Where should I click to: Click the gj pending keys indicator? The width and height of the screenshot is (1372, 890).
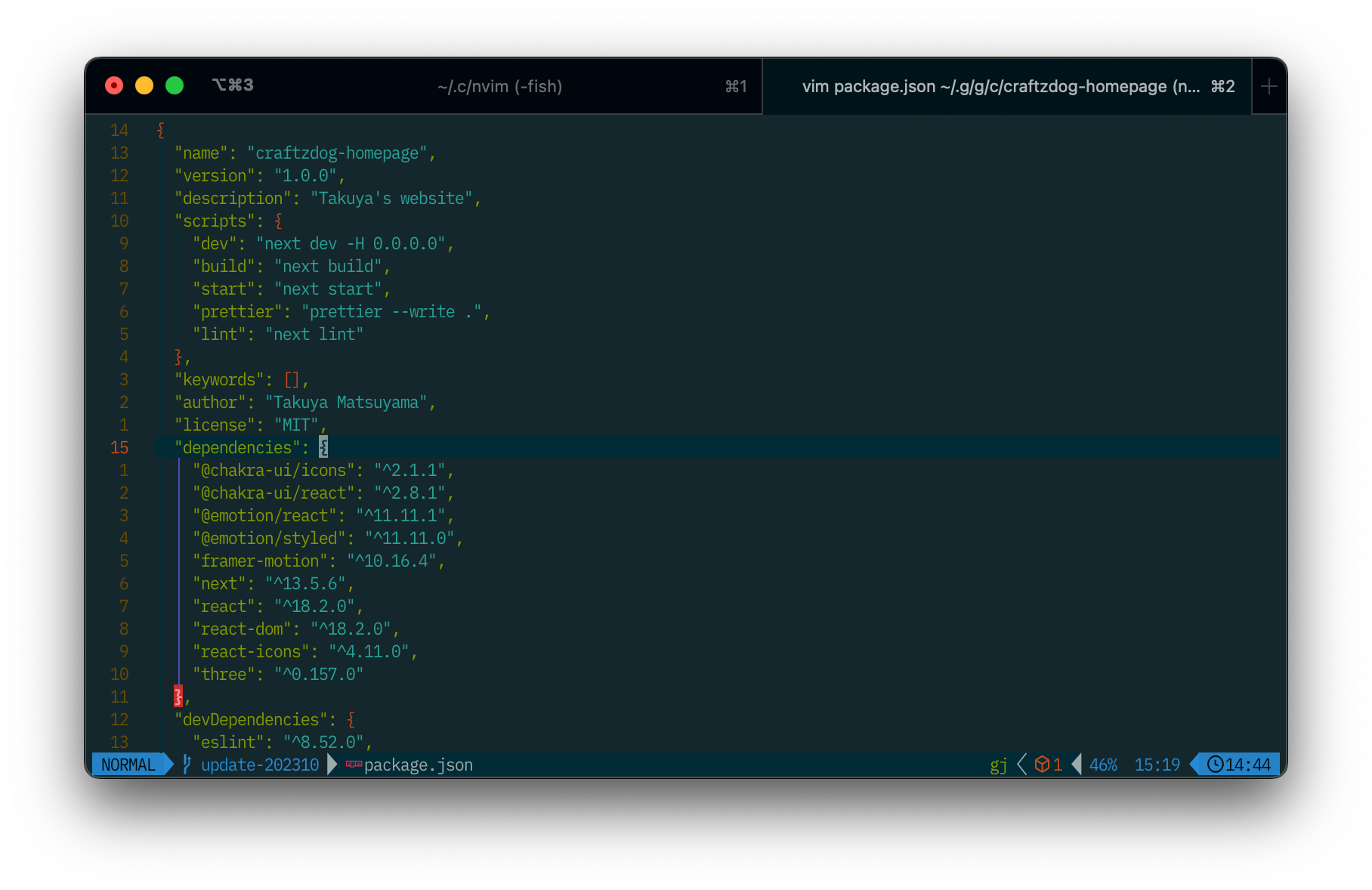click(x=998, y=765)
